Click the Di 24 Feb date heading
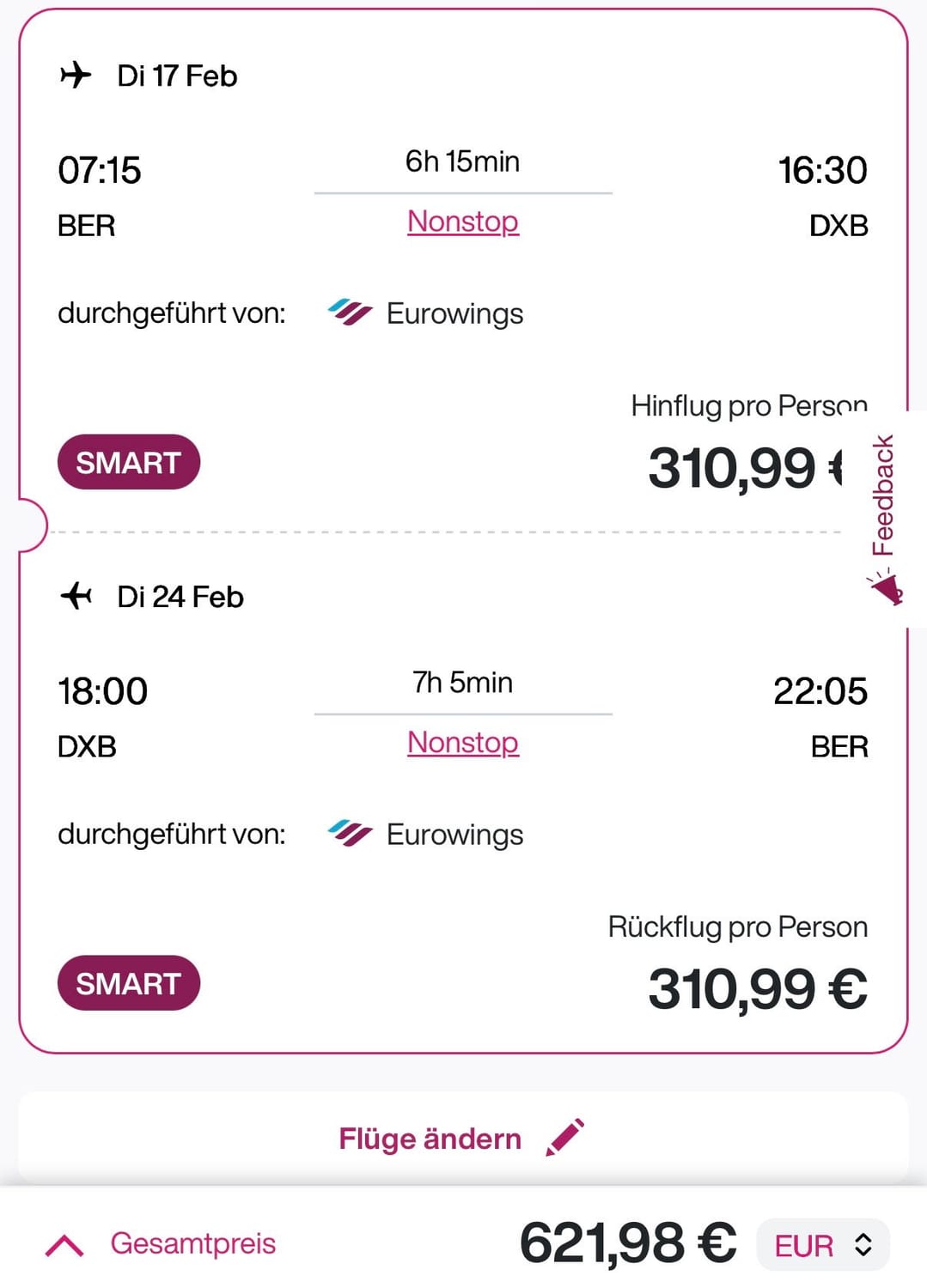Viewport: 927px width, 1288px height. coord(180,597)
